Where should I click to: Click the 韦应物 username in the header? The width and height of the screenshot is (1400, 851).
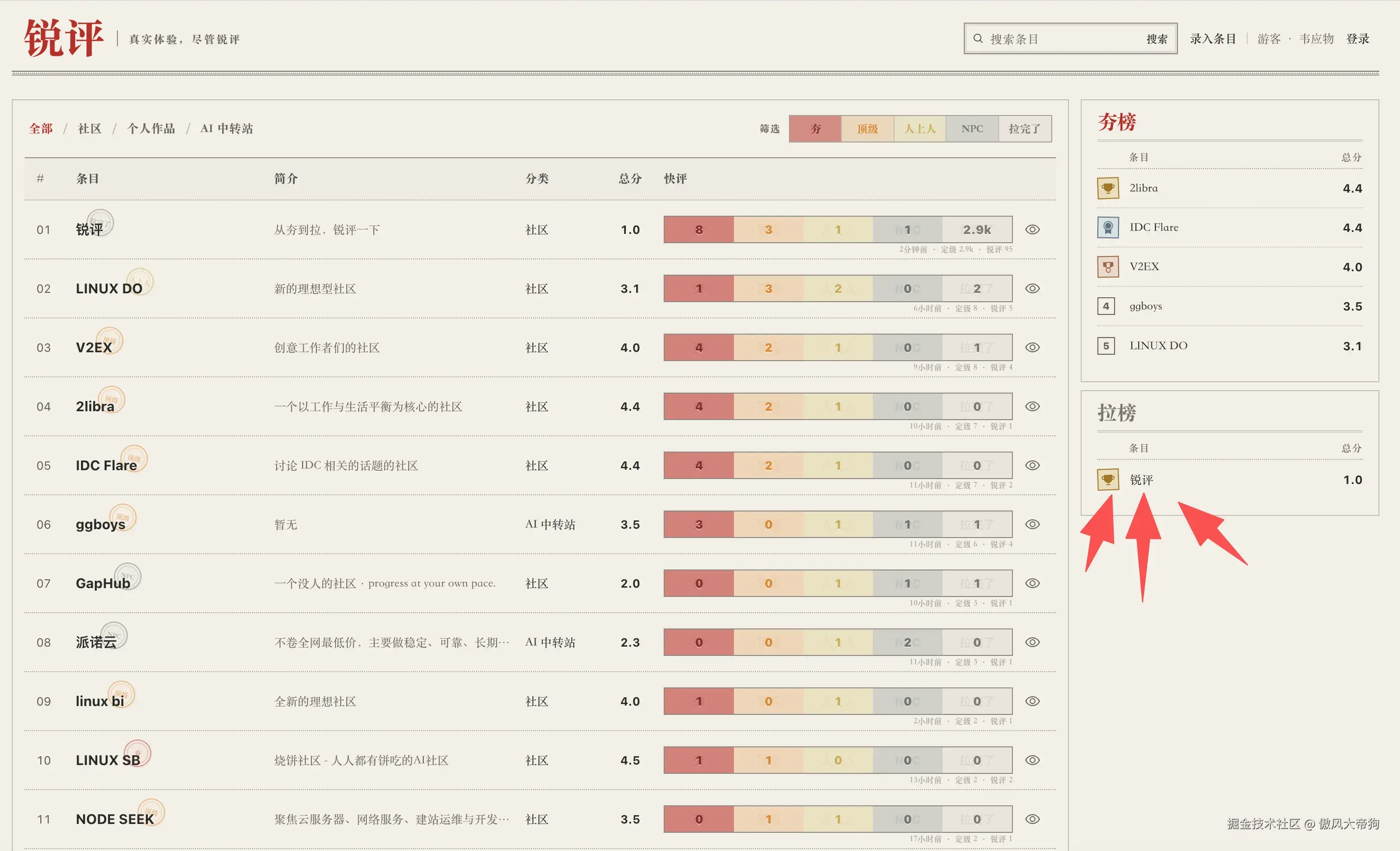[x=1316, y=39]
